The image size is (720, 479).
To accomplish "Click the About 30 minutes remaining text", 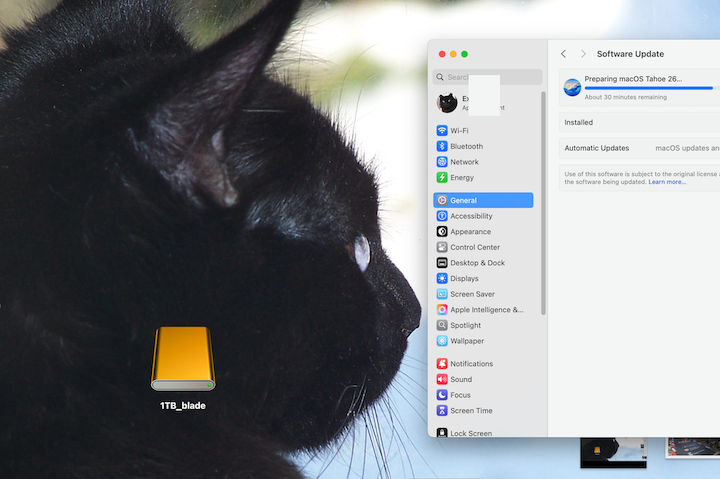I will point(625,97).
